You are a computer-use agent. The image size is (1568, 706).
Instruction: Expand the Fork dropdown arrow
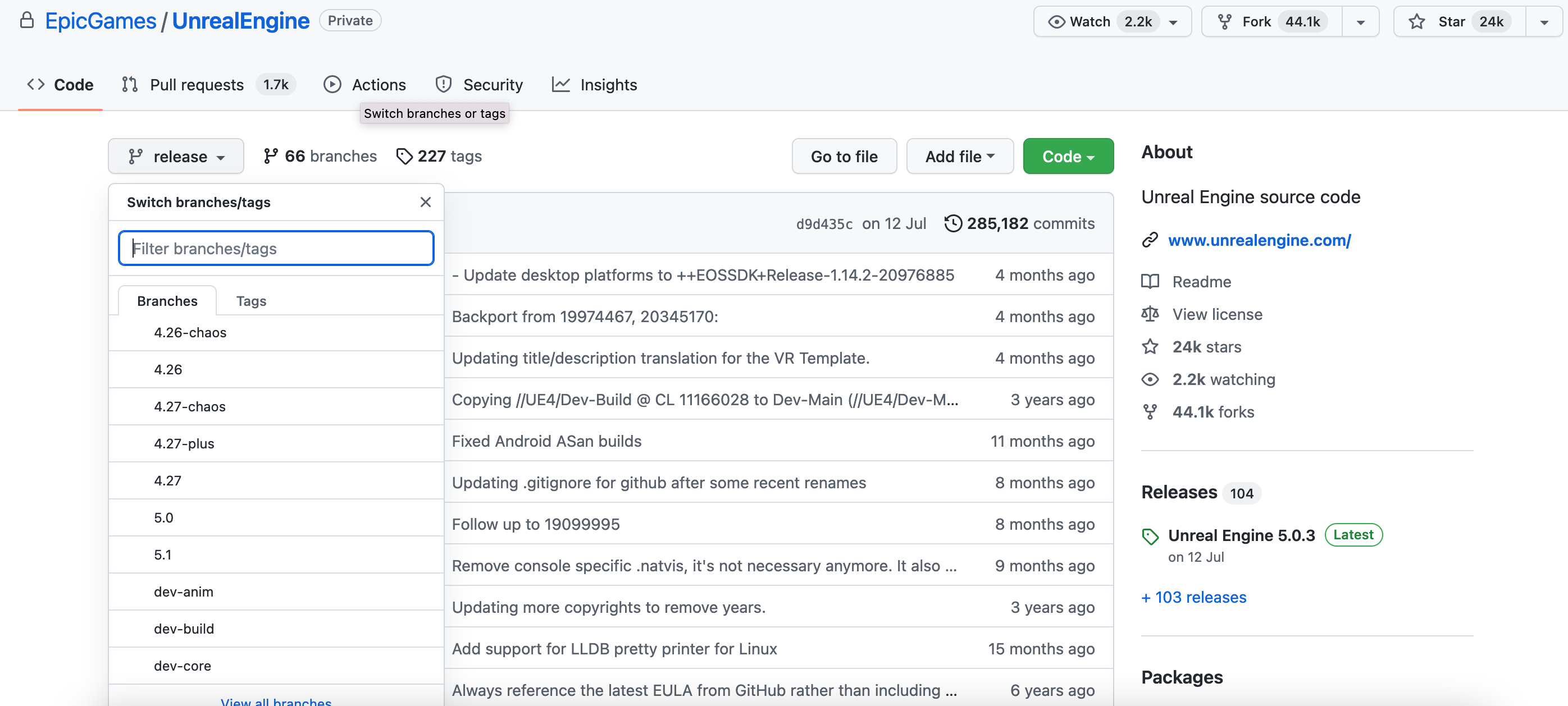tap(1360, 22)
